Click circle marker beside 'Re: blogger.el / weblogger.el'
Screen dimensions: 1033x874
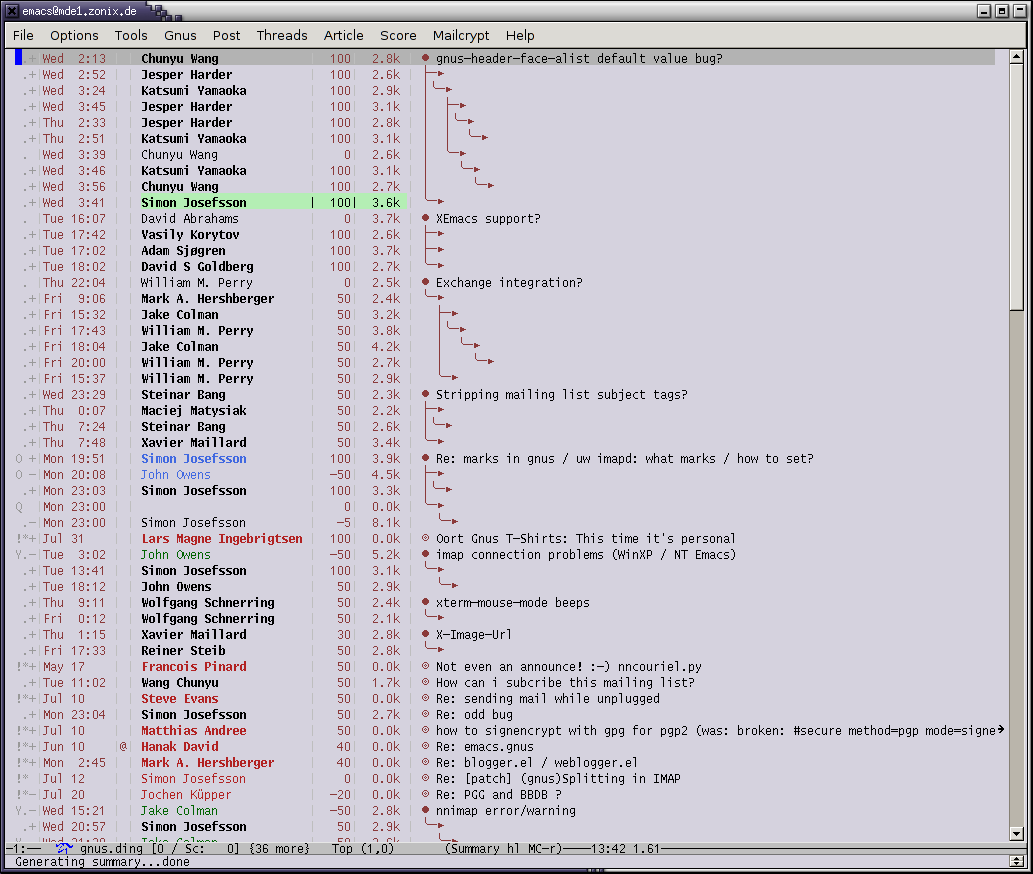point(426,762)
